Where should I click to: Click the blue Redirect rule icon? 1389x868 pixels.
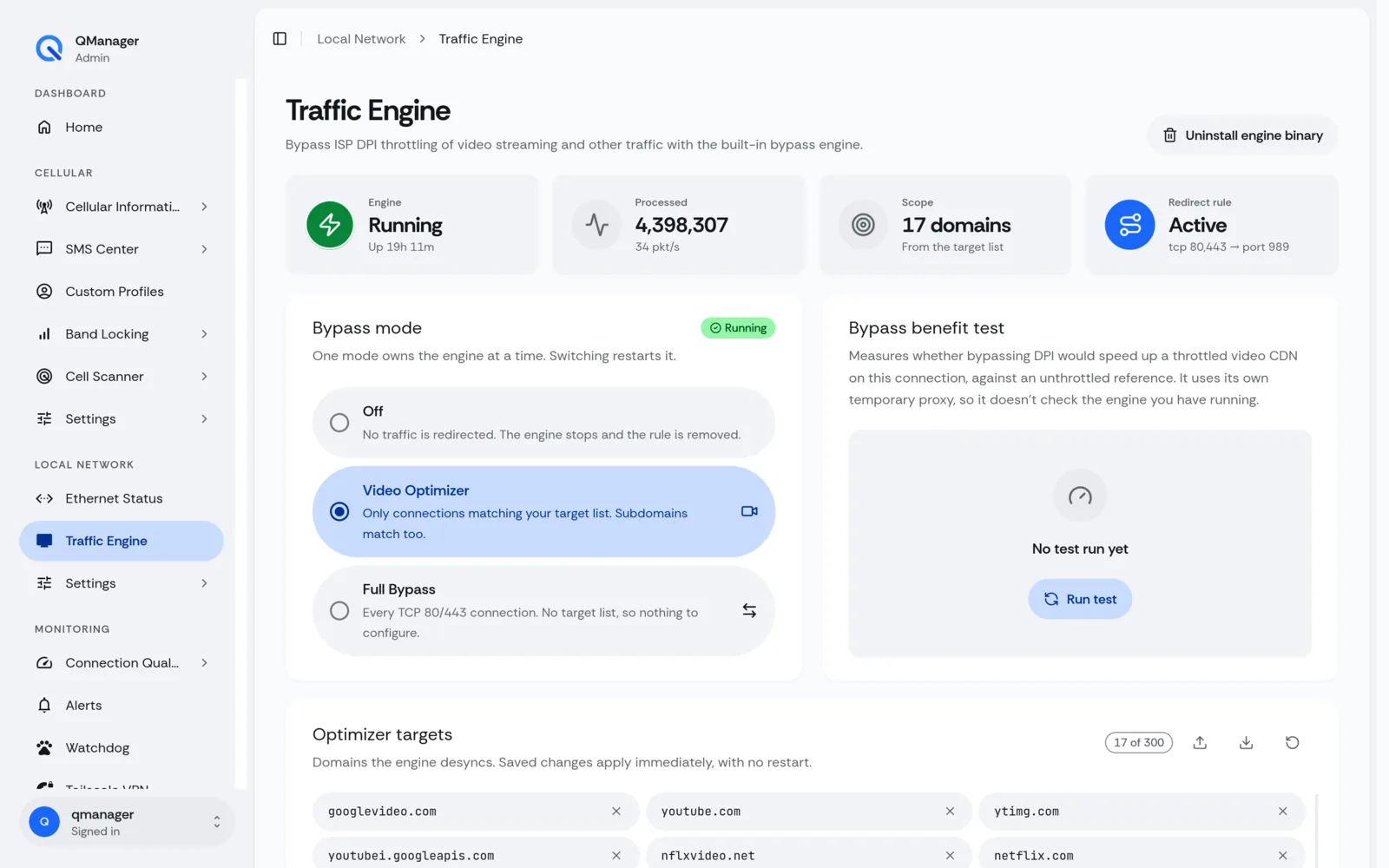click(x=1129, y=225)
